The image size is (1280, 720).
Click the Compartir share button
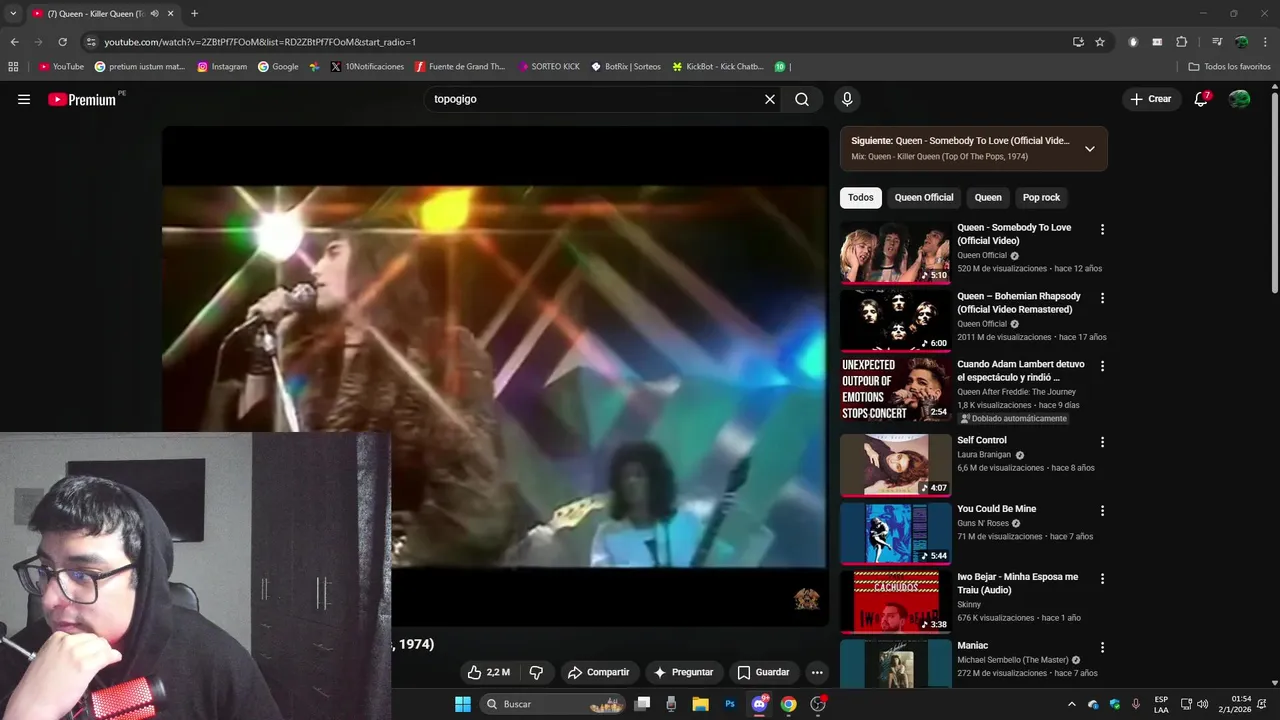(598, 672)
